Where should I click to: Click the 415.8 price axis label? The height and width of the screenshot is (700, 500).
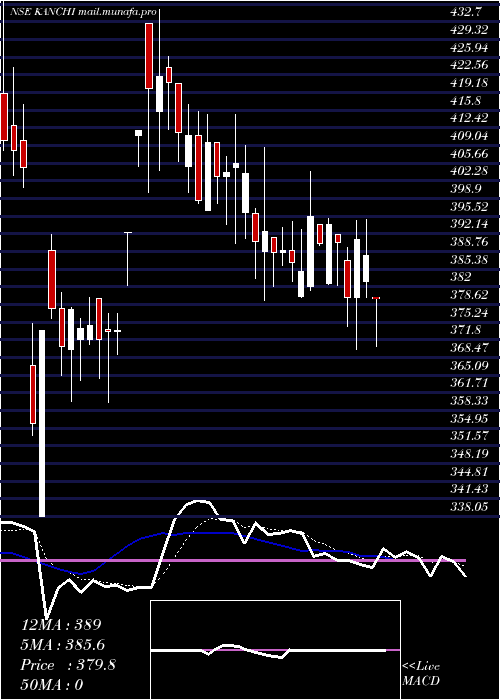pyautogui.click(x=466, y=100)
